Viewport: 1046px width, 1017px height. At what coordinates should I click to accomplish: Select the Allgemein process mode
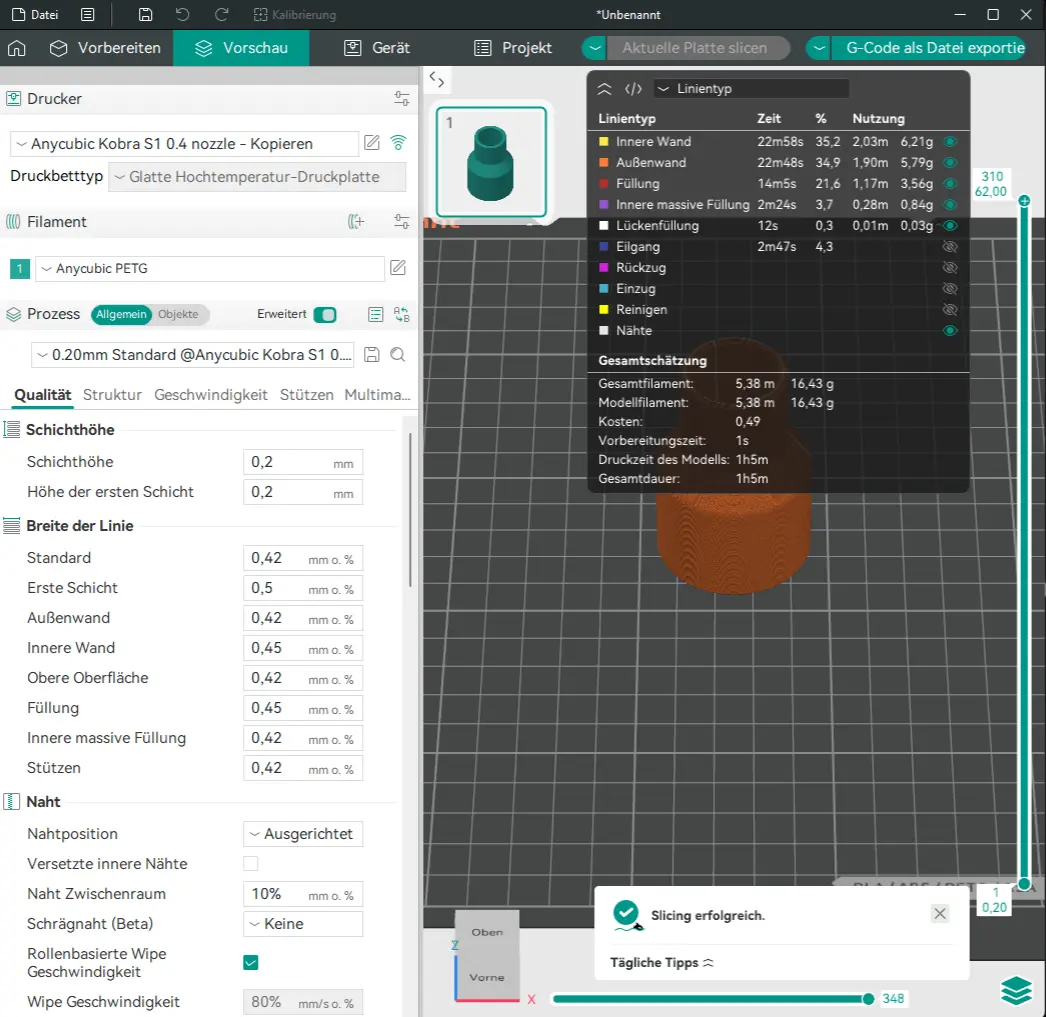tap(121, 314)
